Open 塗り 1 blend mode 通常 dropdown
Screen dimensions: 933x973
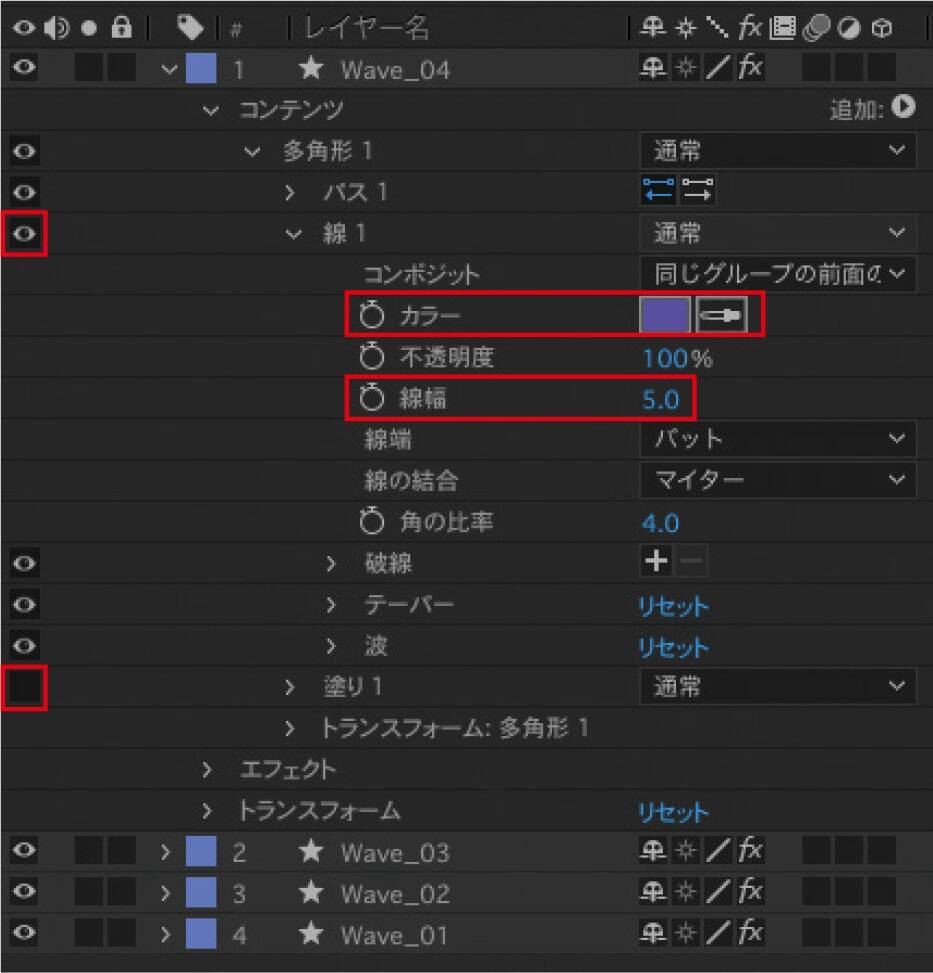(778, 686)
